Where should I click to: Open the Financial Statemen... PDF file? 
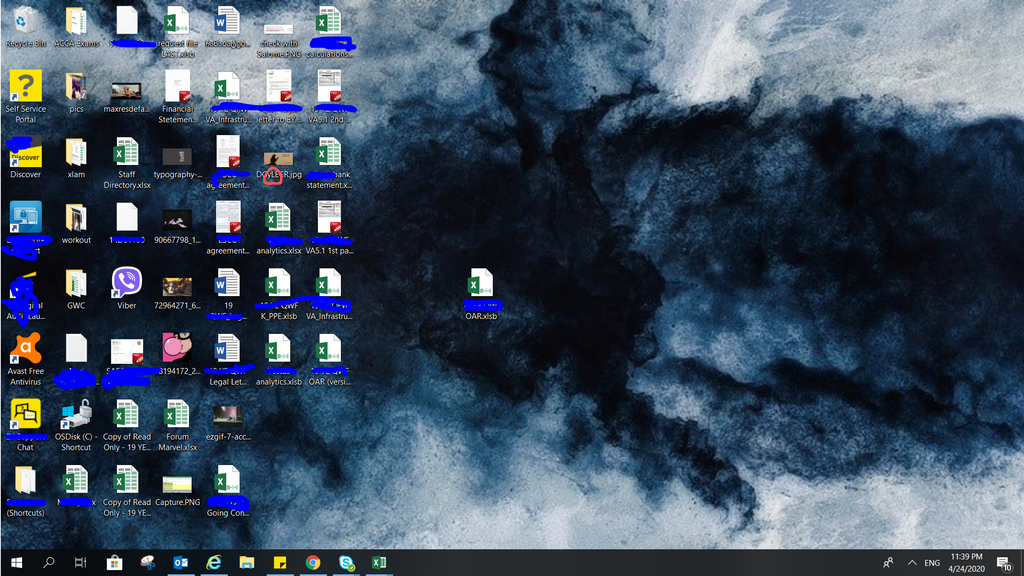coord(177,97)
